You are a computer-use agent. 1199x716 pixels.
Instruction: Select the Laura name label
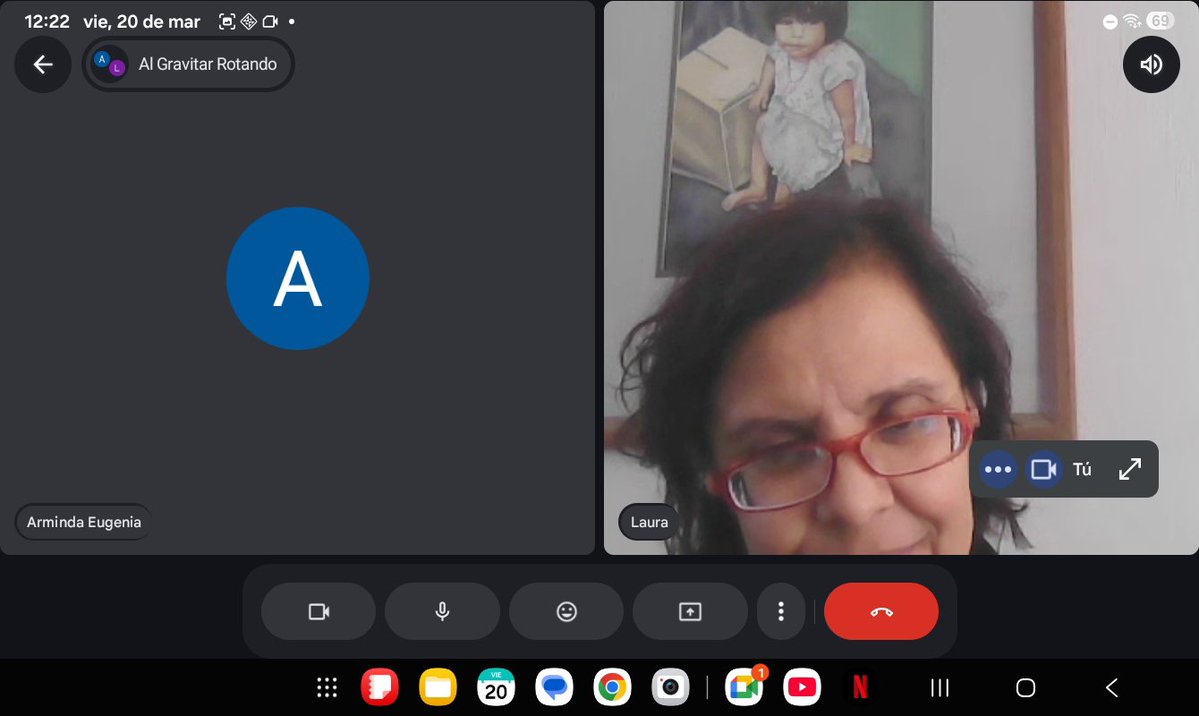coord(649,522)
